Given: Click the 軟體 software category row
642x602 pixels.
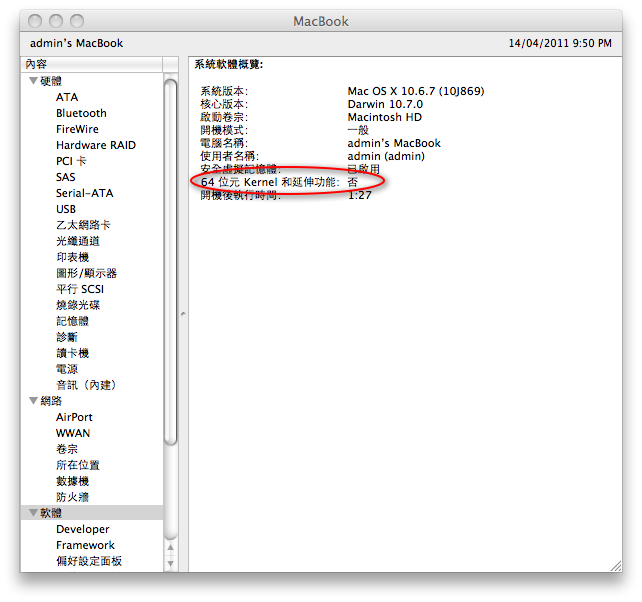Looking at the screenshot, I should point(92,512).
